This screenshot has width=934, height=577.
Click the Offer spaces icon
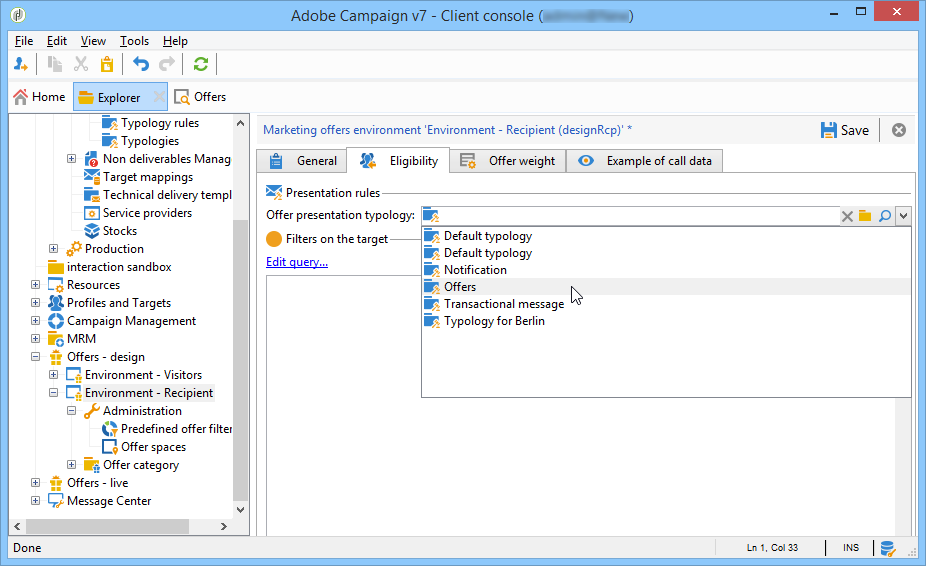110,447
